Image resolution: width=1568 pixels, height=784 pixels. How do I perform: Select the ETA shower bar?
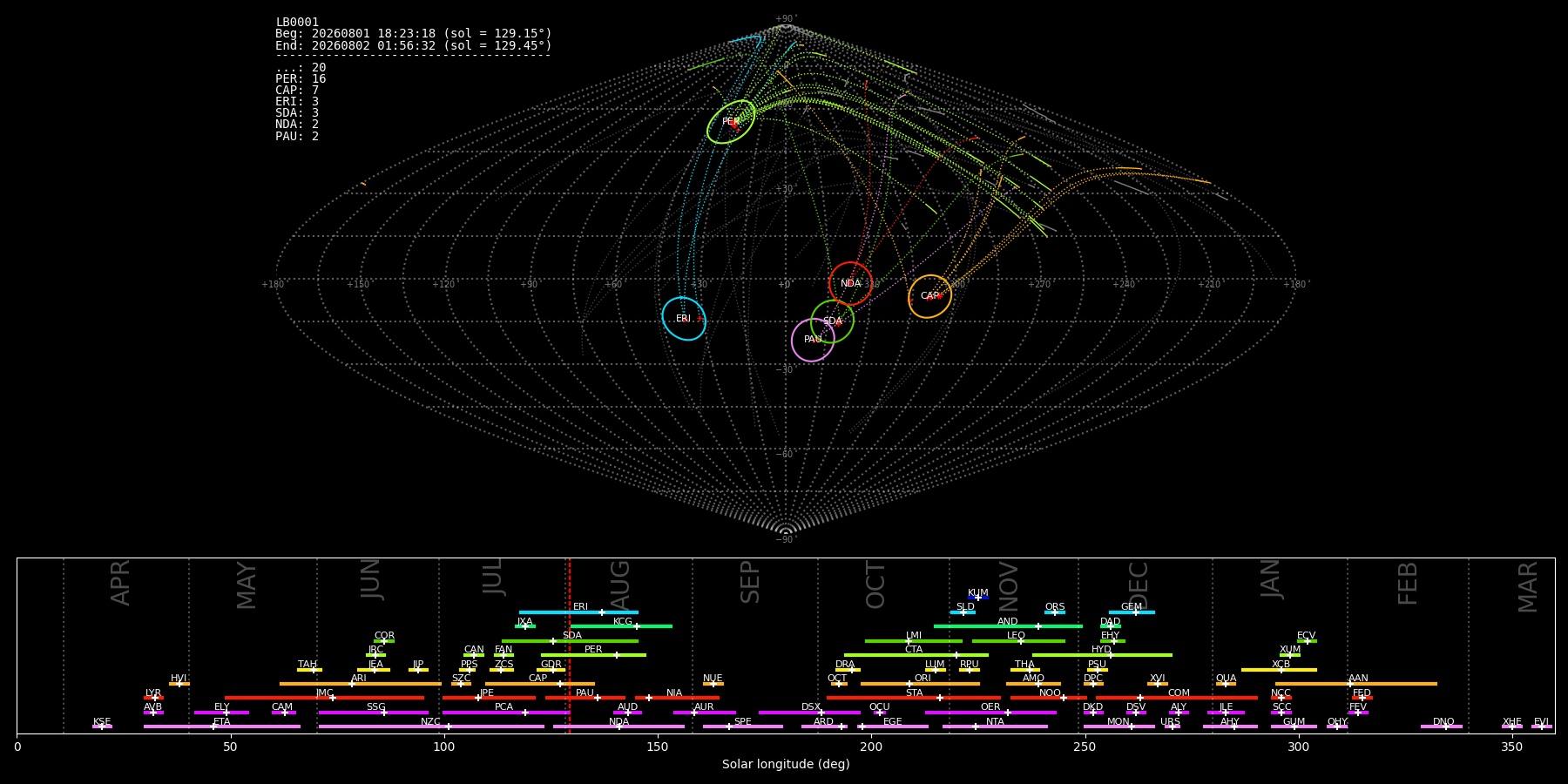click(222, 727)
